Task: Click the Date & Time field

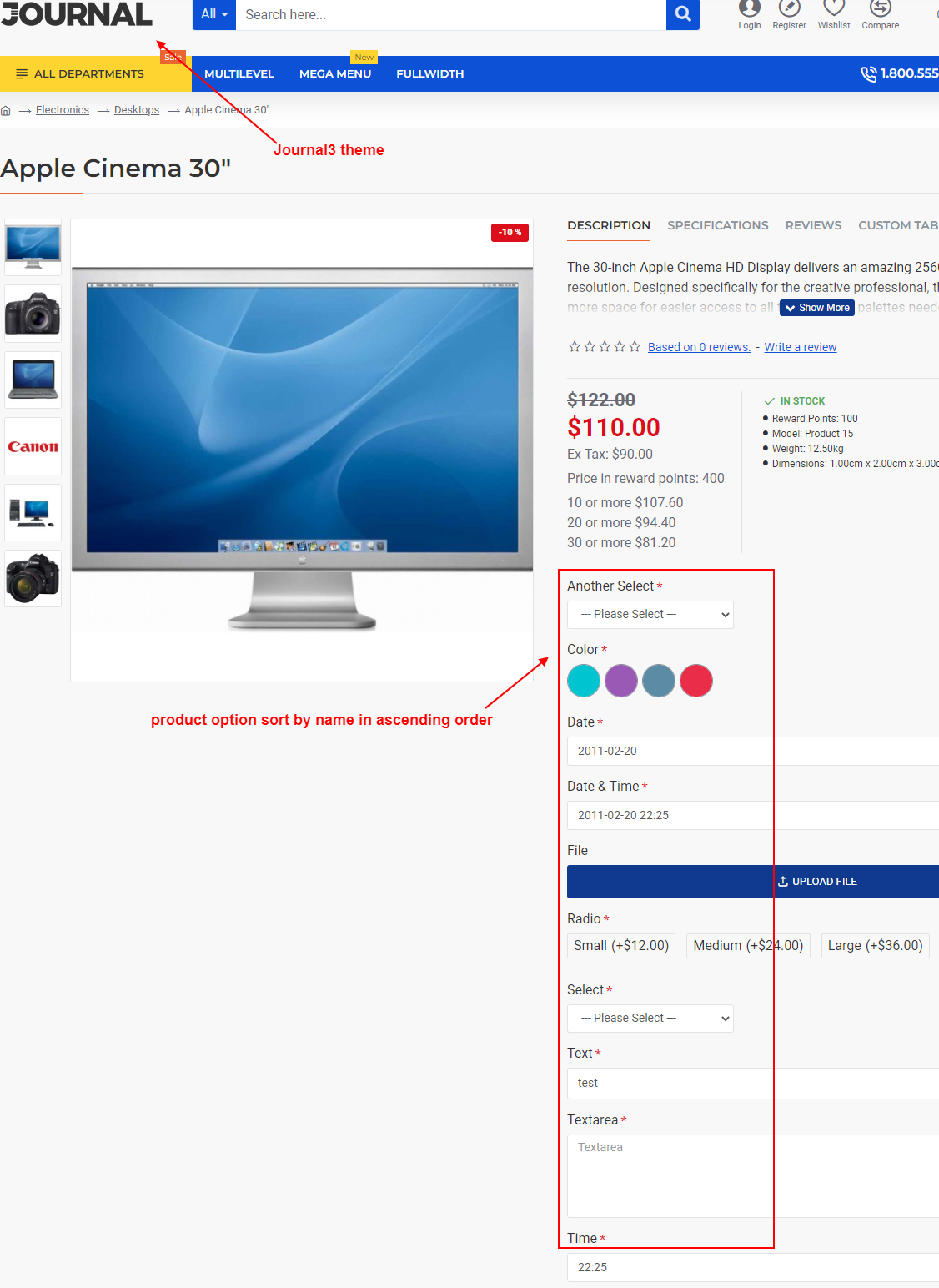Action: [x=753, y=815]
